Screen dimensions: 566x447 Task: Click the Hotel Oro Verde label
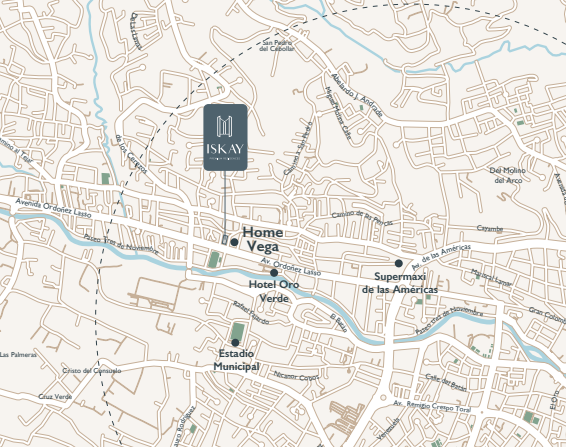coord(274,291)
